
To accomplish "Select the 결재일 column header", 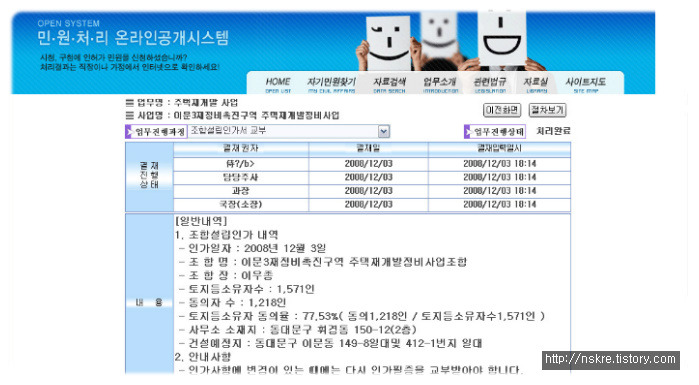I will [x=368, y=148].
